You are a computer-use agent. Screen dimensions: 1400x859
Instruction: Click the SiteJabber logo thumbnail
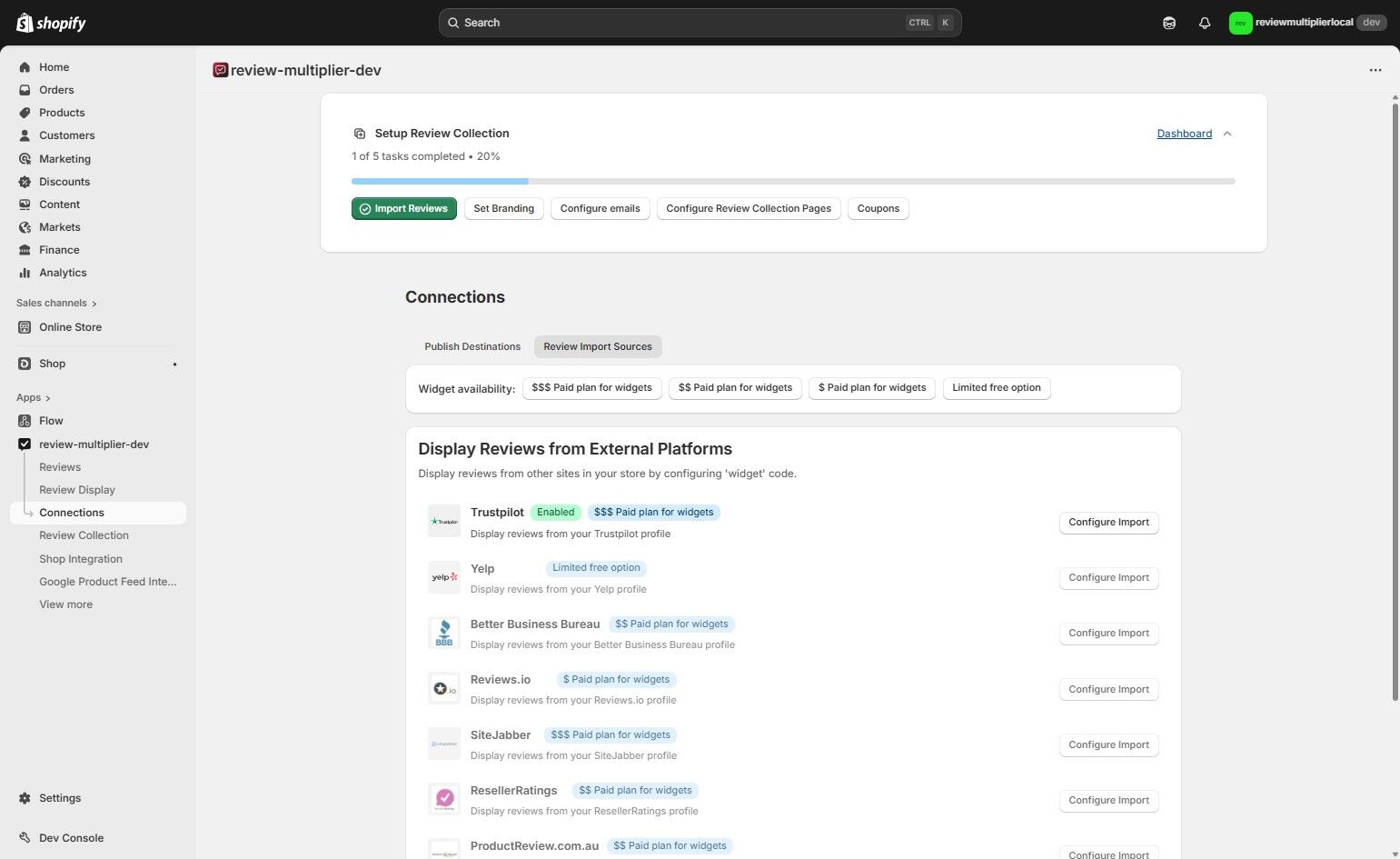coord(444,744)
